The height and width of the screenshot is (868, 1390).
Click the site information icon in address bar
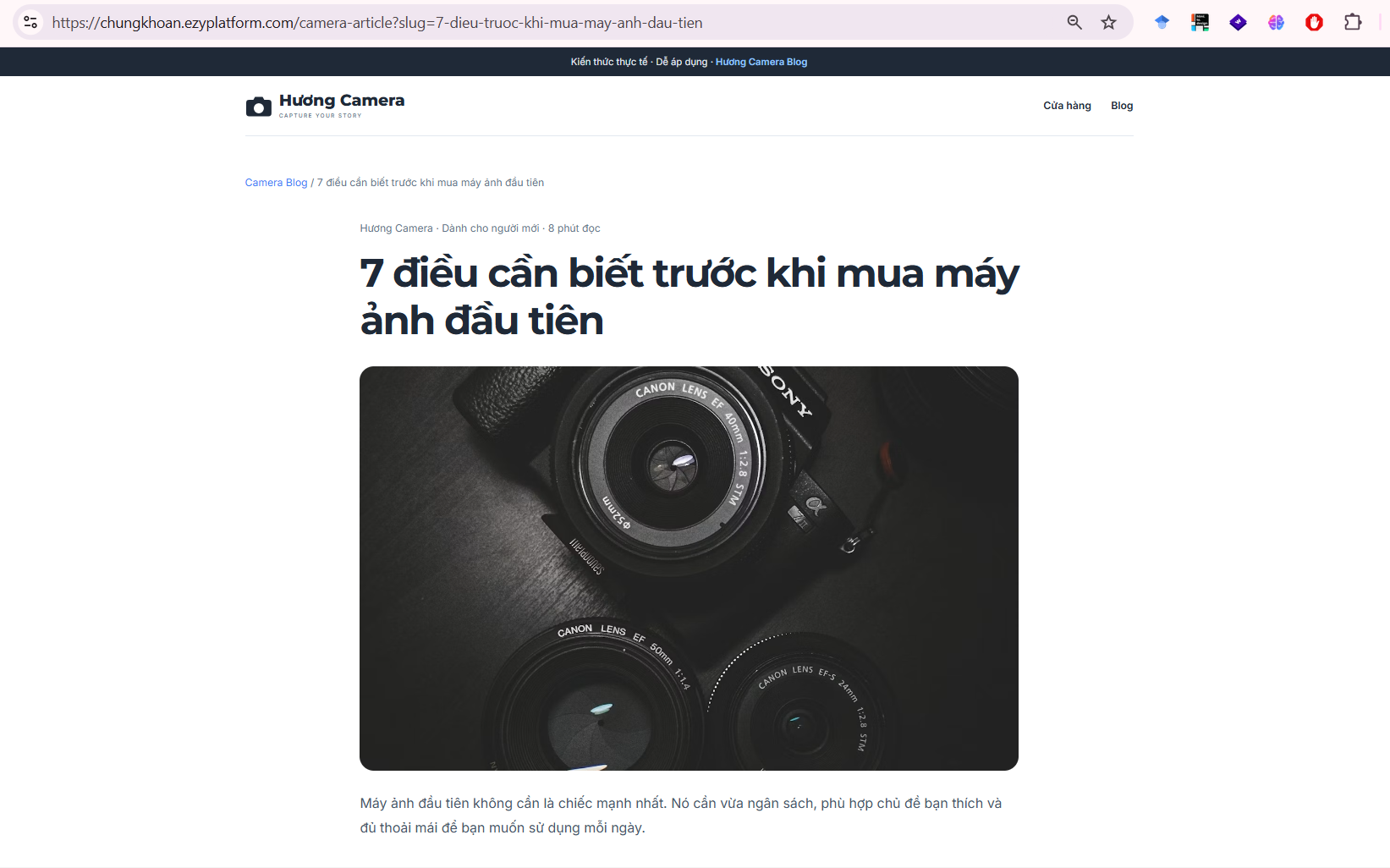30,22
